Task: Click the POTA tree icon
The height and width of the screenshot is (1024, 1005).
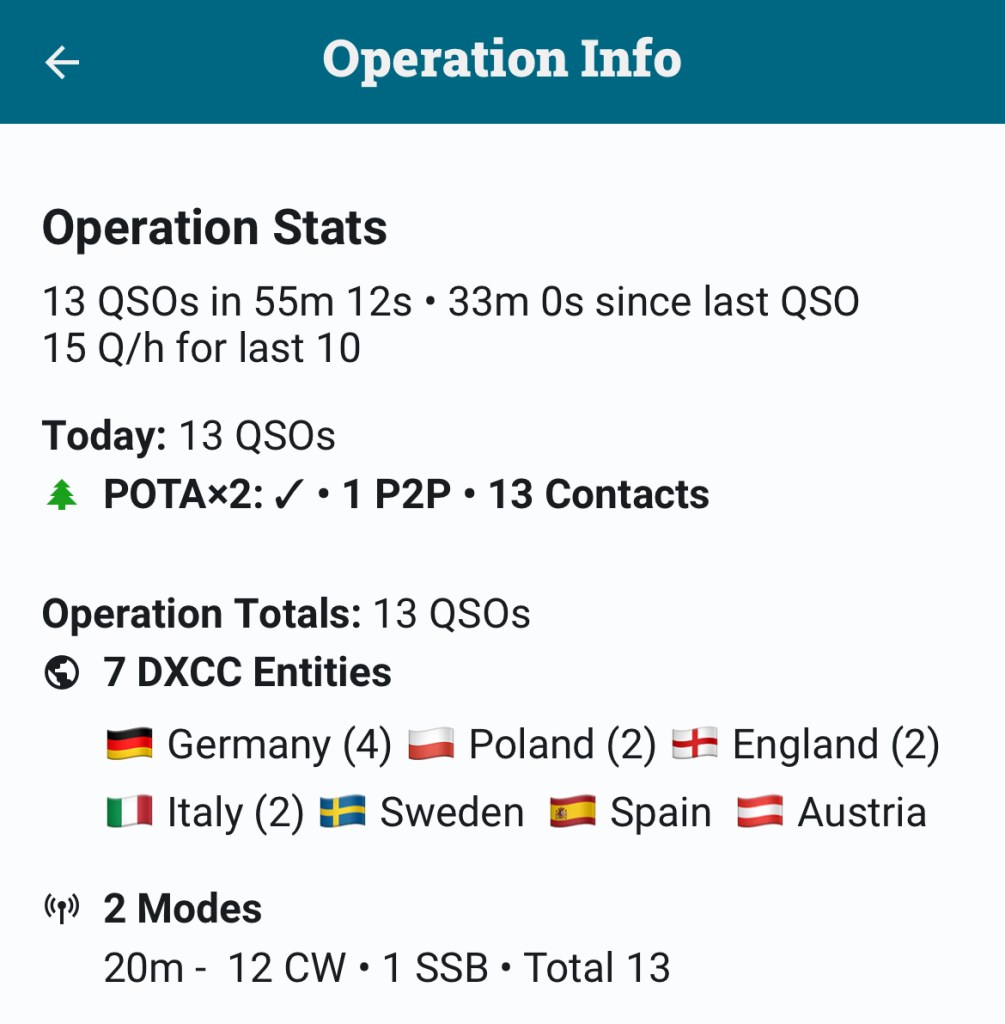Action: (62, 495)
